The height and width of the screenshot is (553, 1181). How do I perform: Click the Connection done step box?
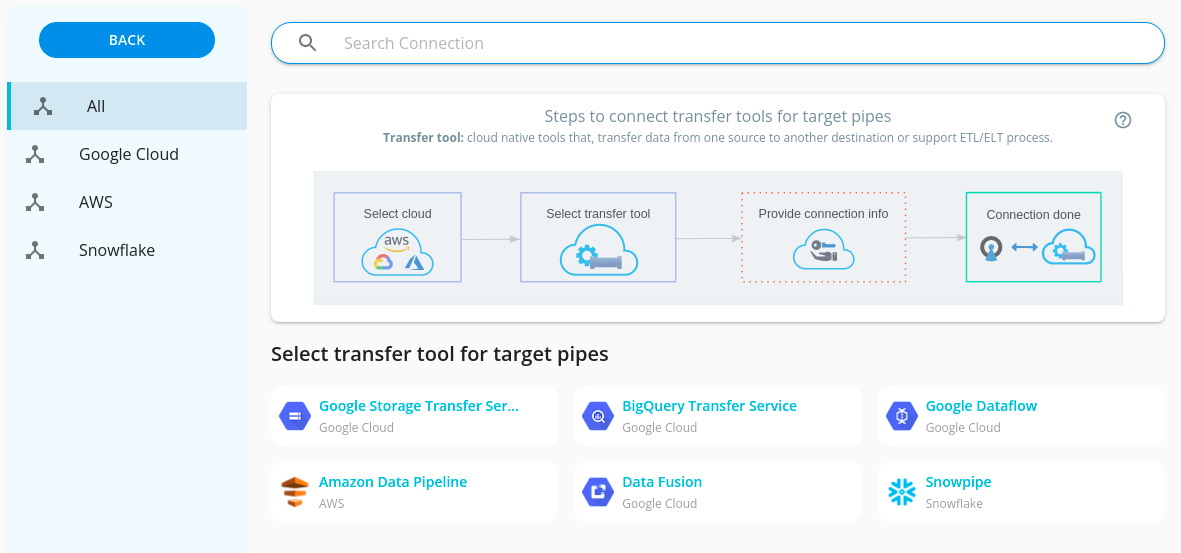pos(1033,237)
